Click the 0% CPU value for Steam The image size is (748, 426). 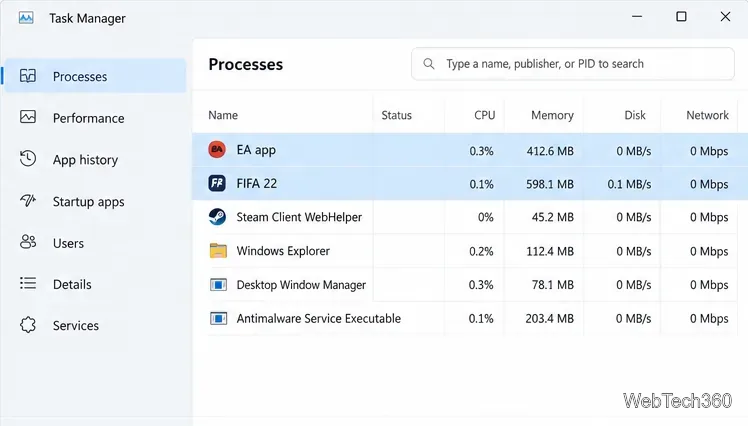coord(486,218)
